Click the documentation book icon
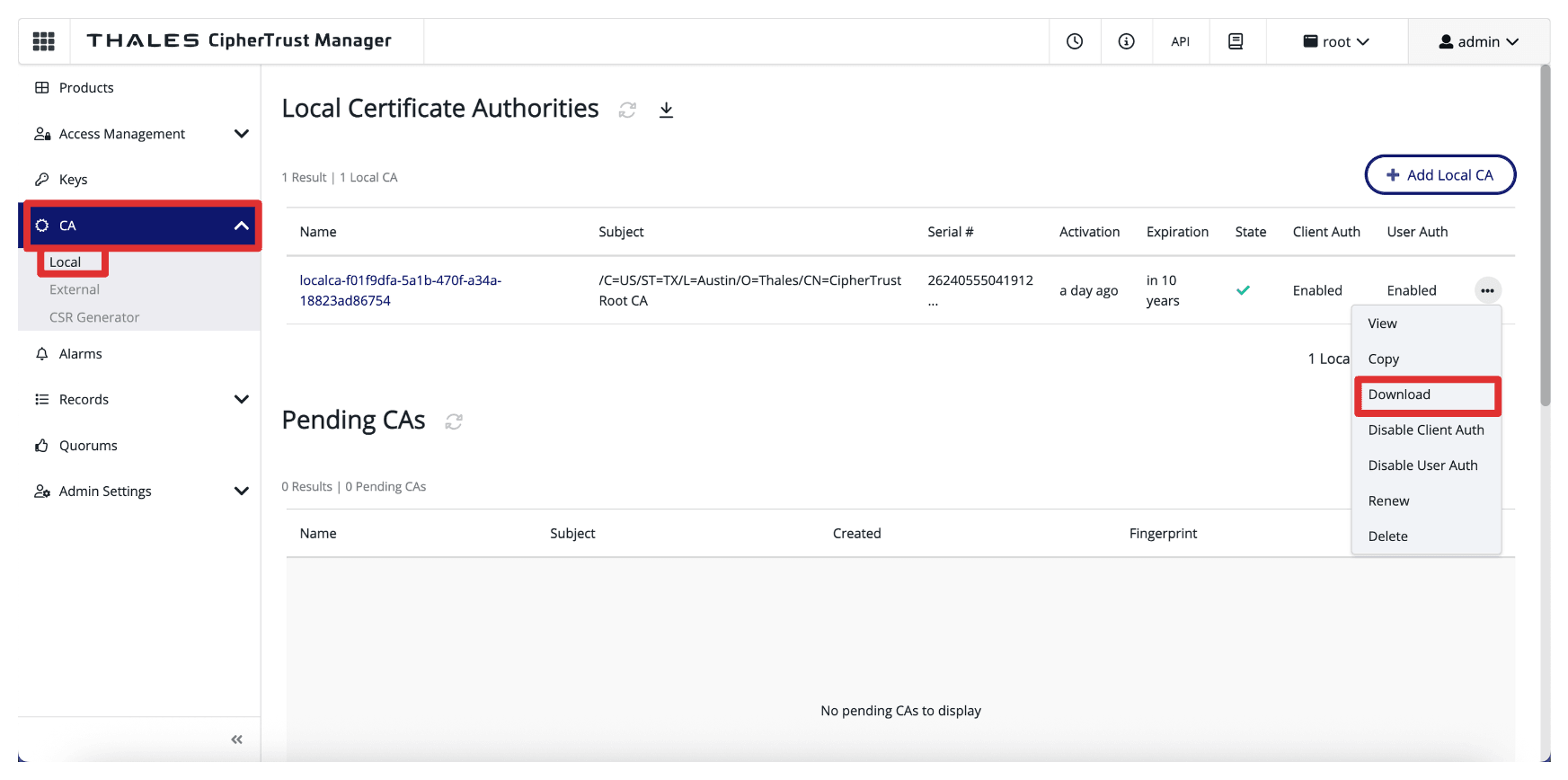Image resolution: width=1568 pixels, height=780 pixels. [x=1236, y=41]
